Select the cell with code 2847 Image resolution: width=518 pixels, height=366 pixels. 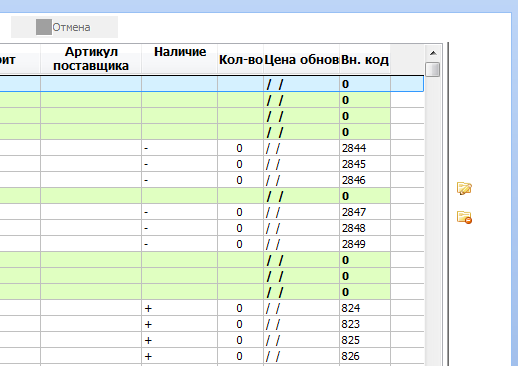[x=365, y=212]
